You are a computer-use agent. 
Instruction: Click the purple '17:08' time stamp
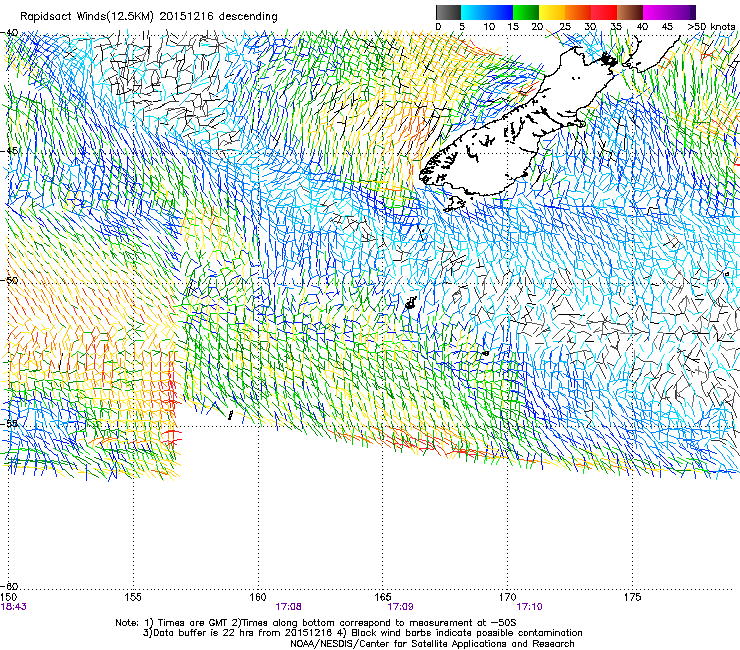[x=289, y=607]
